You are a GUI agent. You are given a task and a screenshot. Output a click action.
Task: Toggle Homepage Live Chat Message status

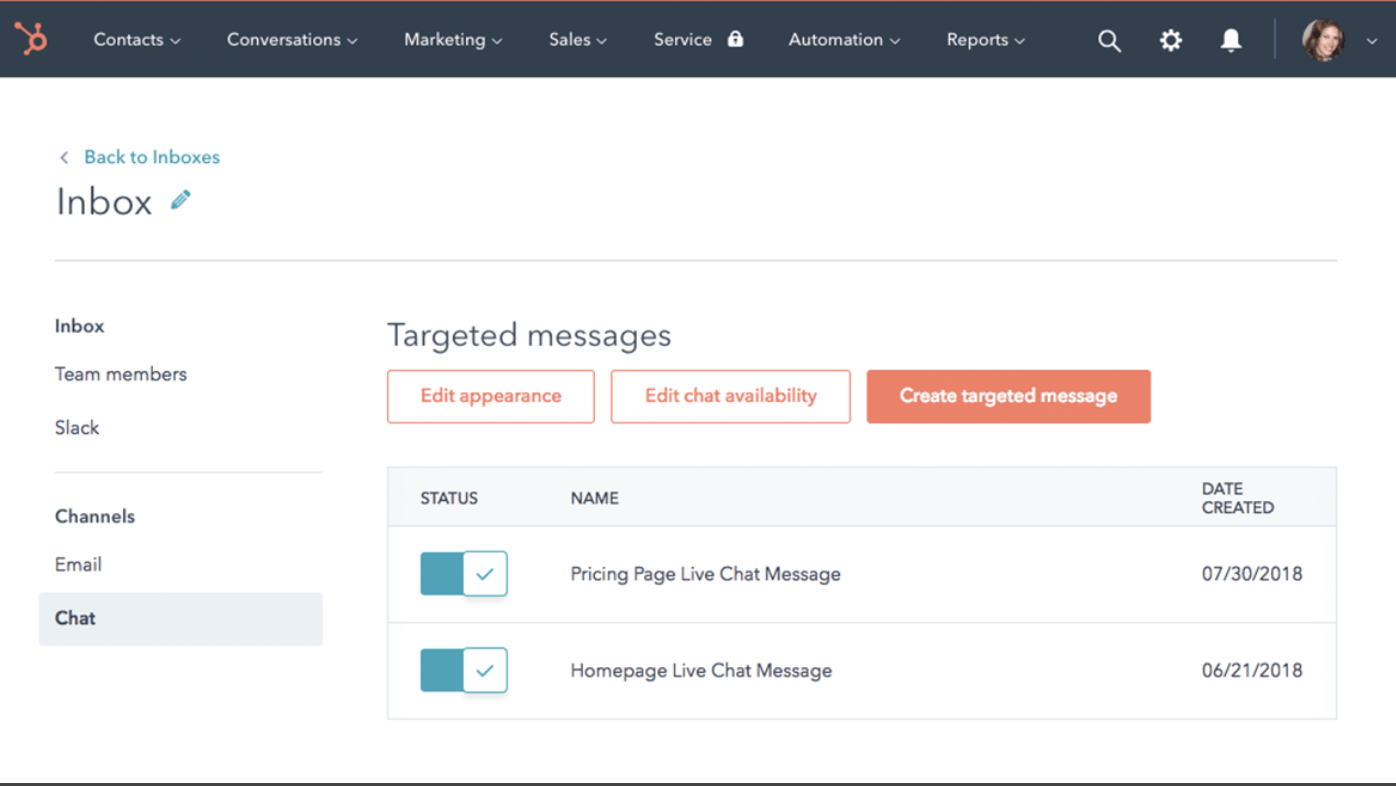464,671
